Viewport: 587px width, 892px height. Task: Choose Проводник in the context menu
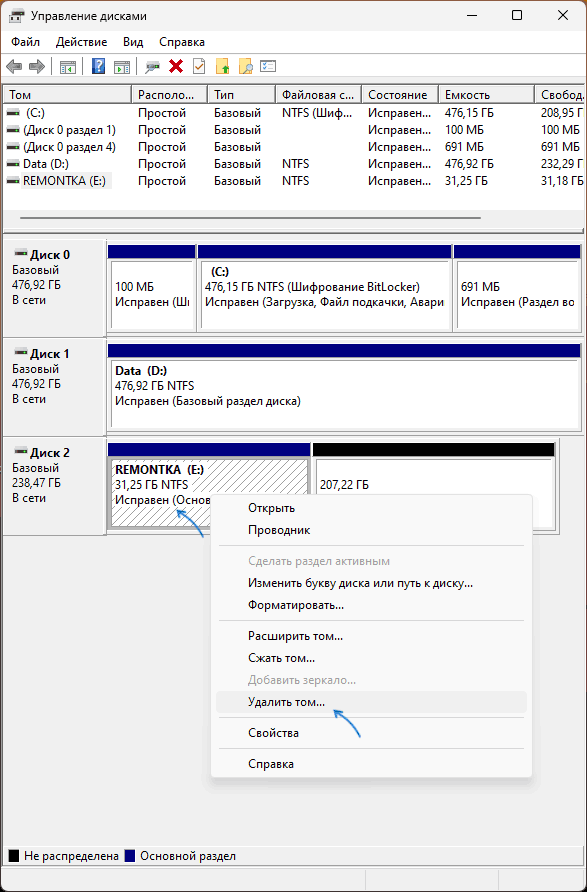click(x=371, y=530)
